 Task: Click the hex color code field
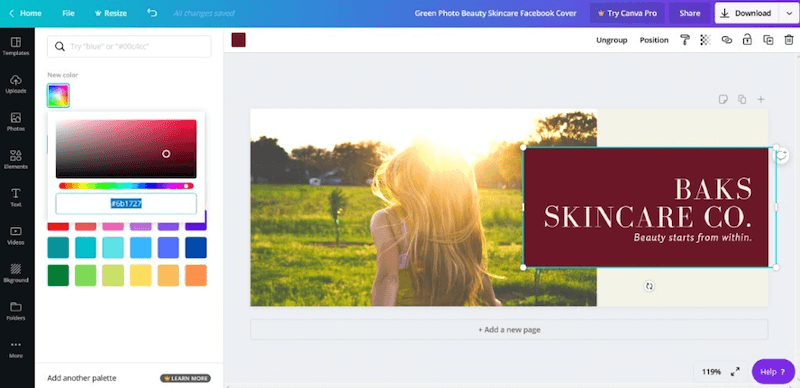tap(126, 204)
